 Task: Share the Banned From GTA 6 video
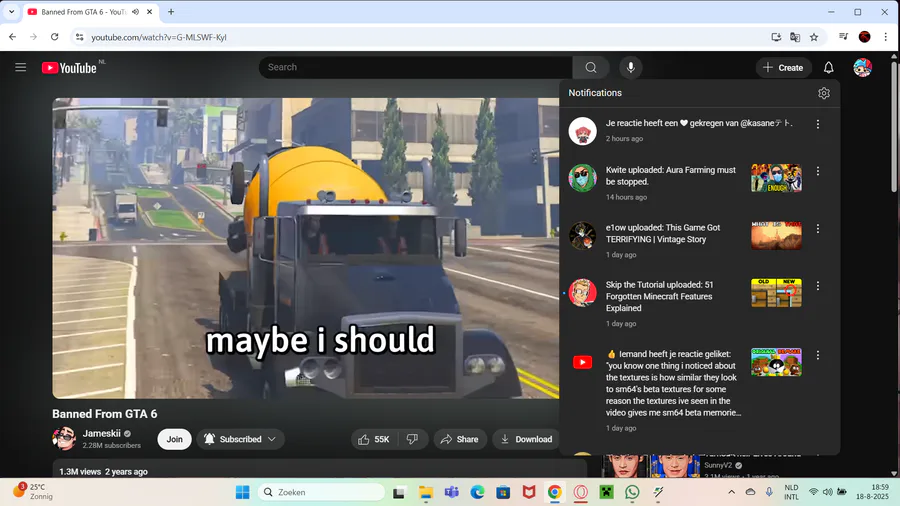point(460,439)
